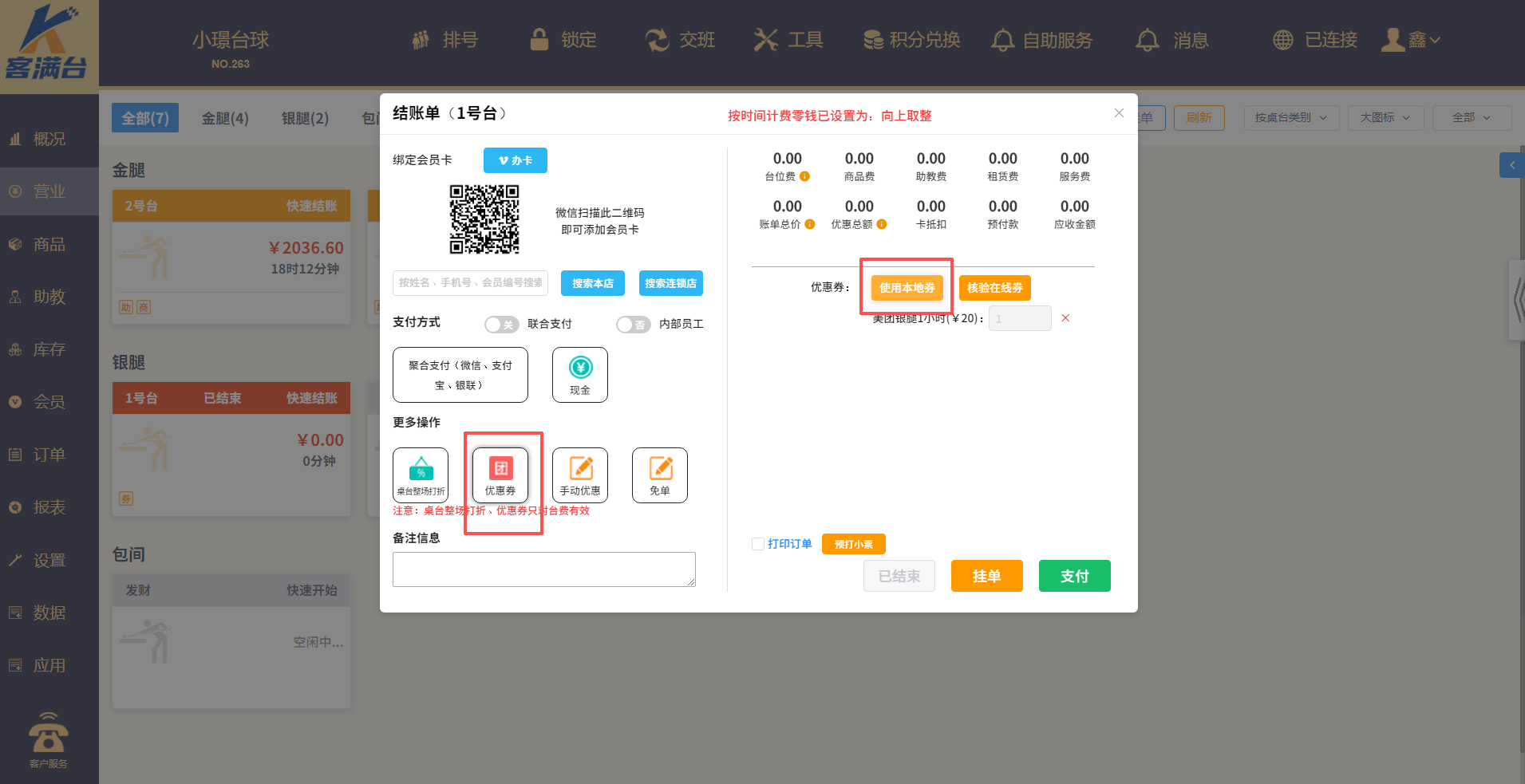Click the orange 挂单 button
Screen dimensions: 1525x784
(986, 576)
